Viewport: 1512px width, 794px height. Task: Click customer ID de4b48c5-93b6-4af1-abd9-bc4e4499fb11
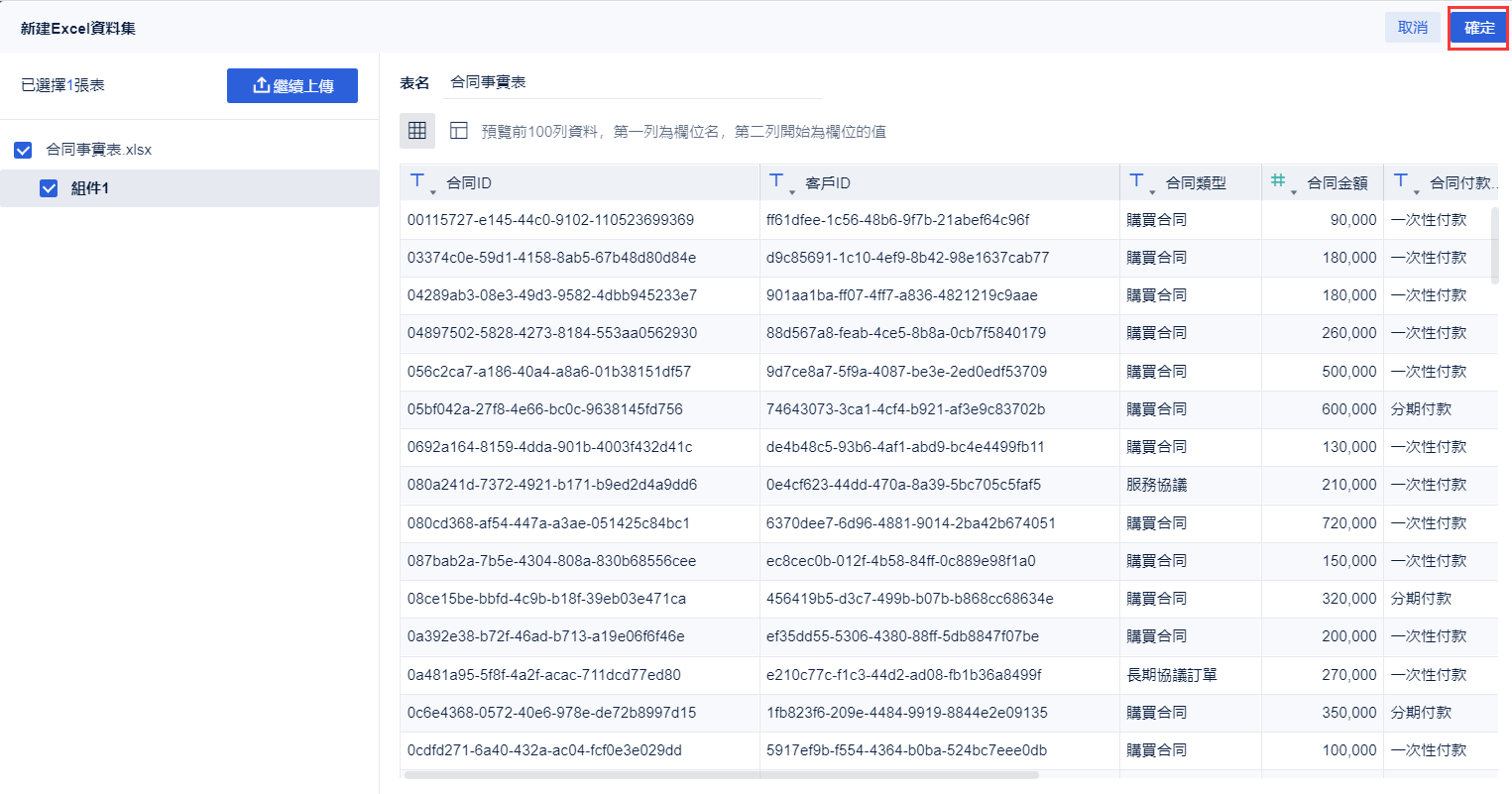point(940,447)
